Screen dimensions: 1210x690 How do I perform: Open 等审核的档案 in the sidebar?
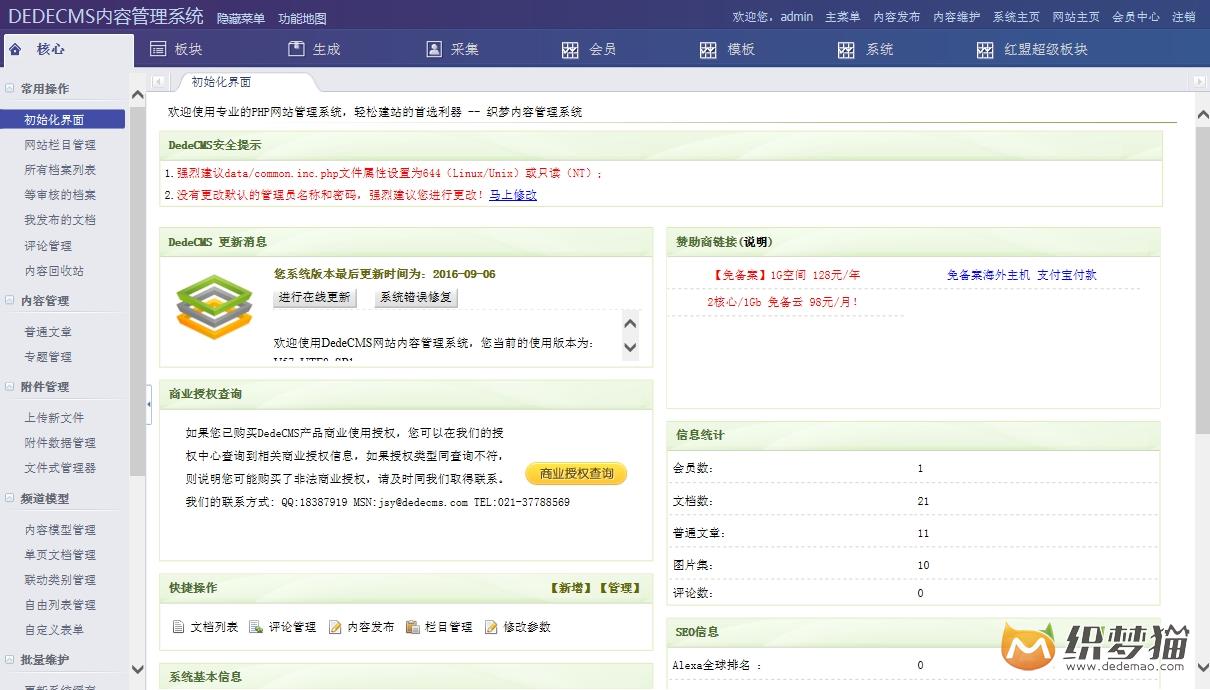click(60, 195)
